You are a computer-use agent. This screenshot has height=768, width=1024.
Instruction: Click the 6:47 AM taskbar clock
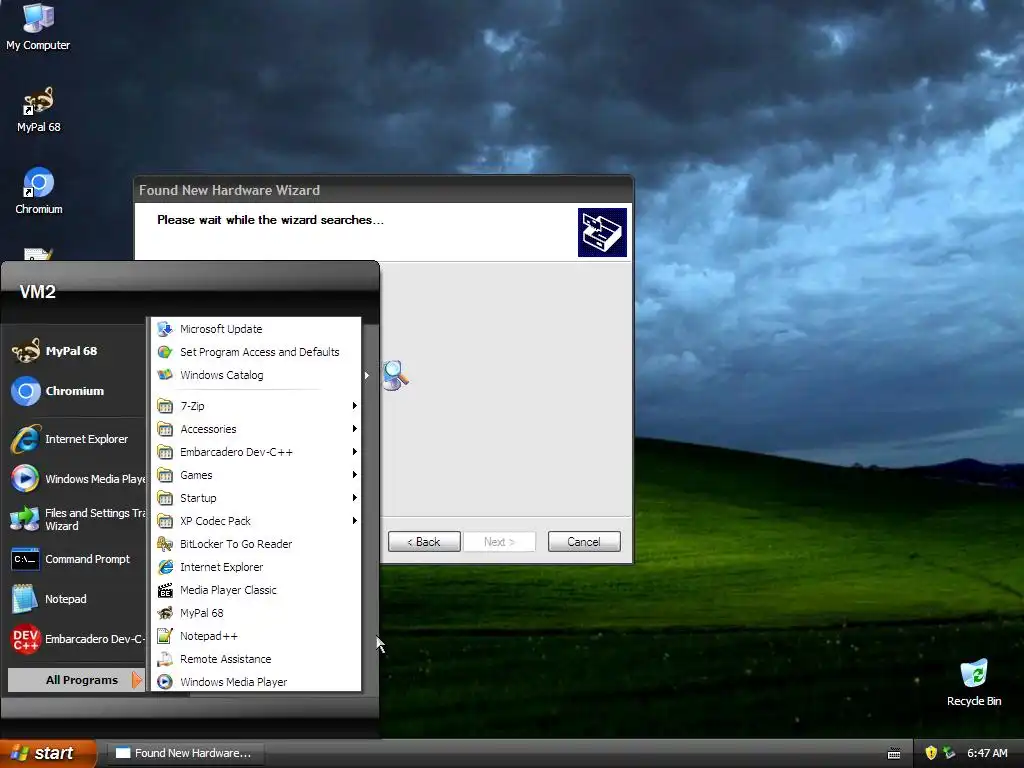(987, 753)
